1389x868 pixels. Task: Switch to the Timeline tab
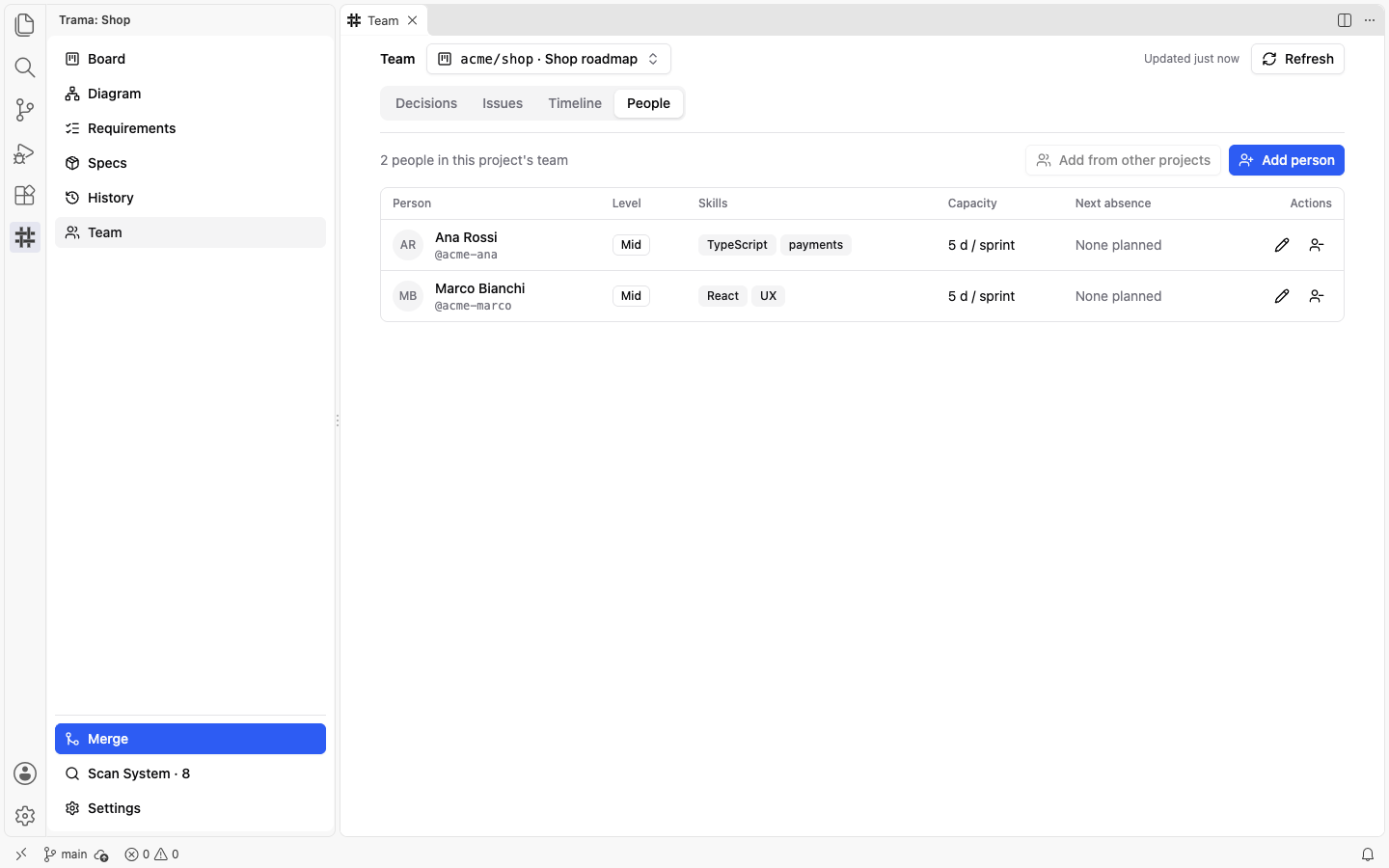pyautogui.click(x=575, y=103)
